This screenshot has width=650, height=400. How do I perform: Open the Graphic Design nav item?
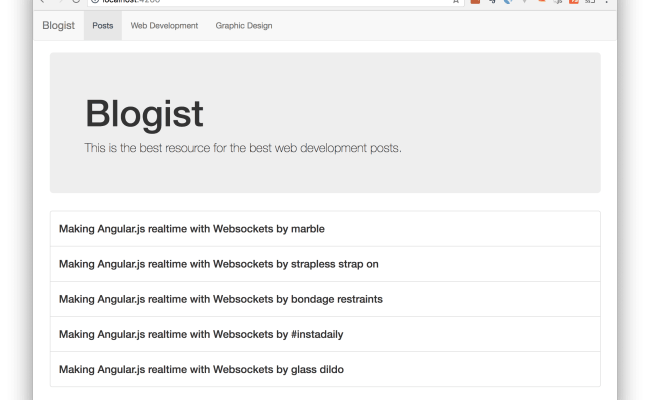(244, 26)
